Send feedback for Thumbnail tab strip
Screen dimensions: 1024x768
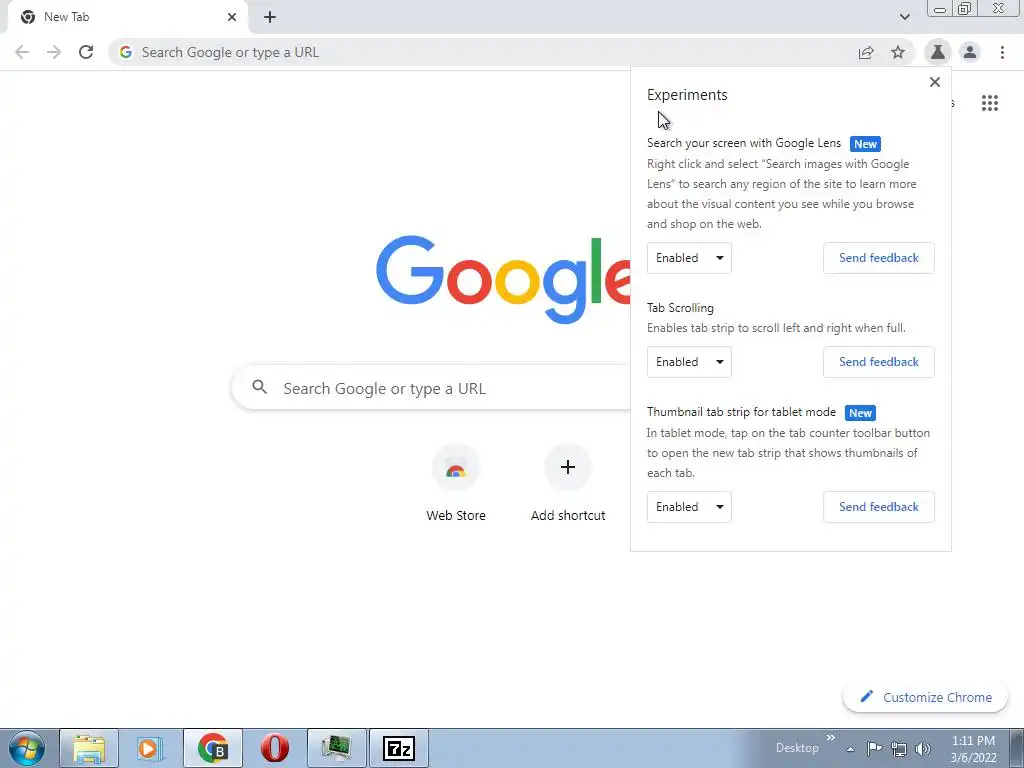pos(878,507)
